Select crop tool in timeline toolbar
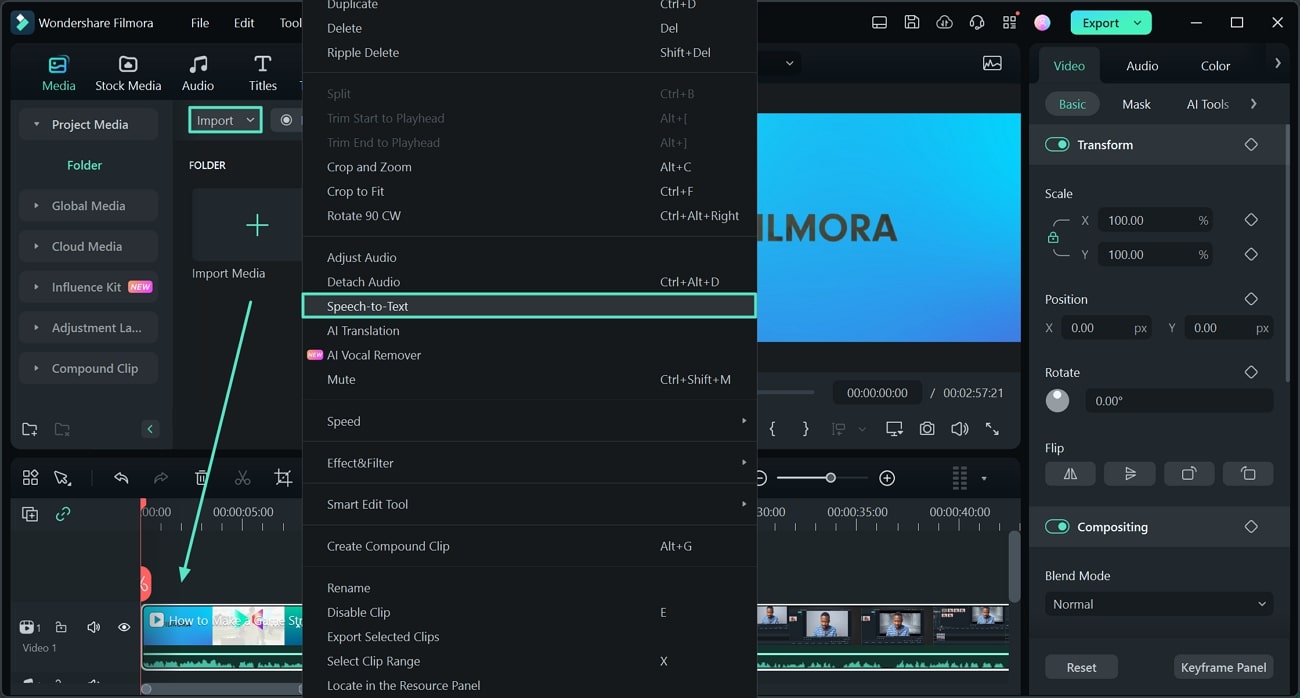1300x698 pixels. [283, 478]
